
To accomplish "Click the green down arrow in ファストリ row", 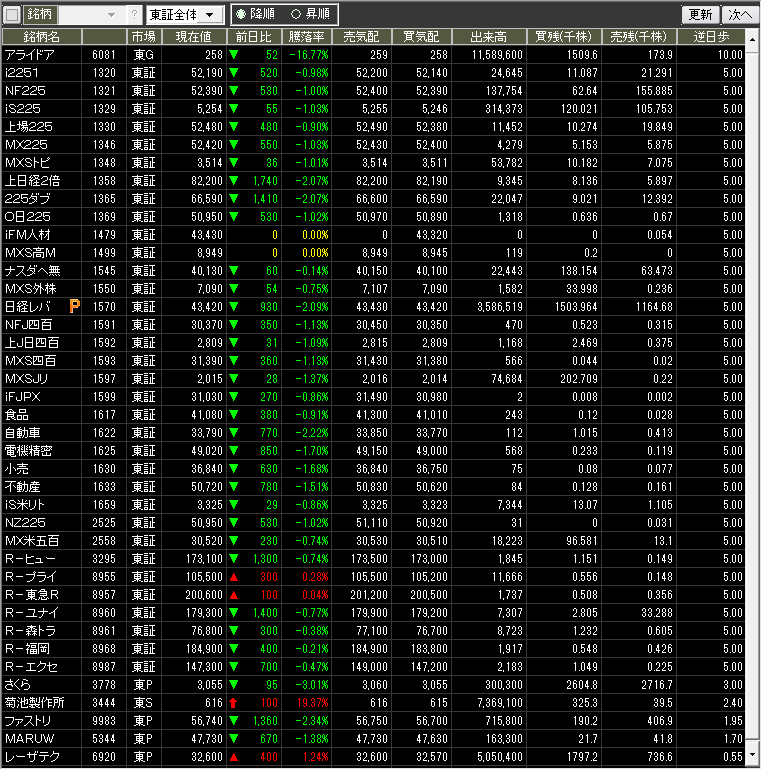I will [x=233, y=721].
